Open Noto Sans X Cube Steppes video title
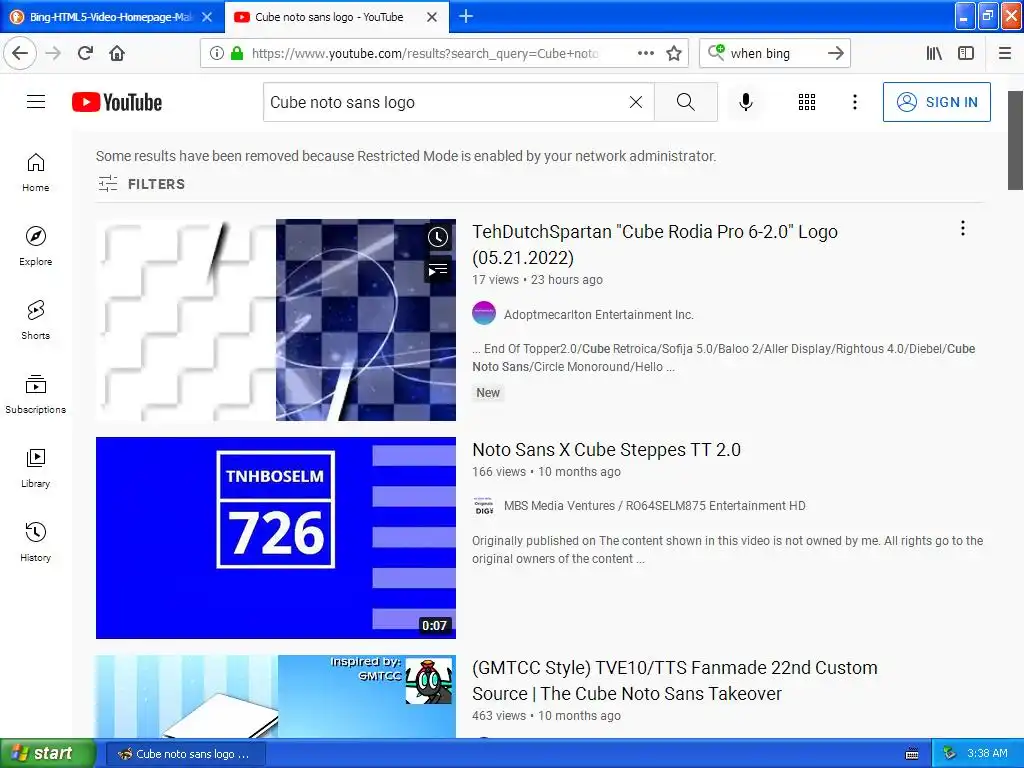This screenshot has height=768, width=1024. tap(606, 450)
